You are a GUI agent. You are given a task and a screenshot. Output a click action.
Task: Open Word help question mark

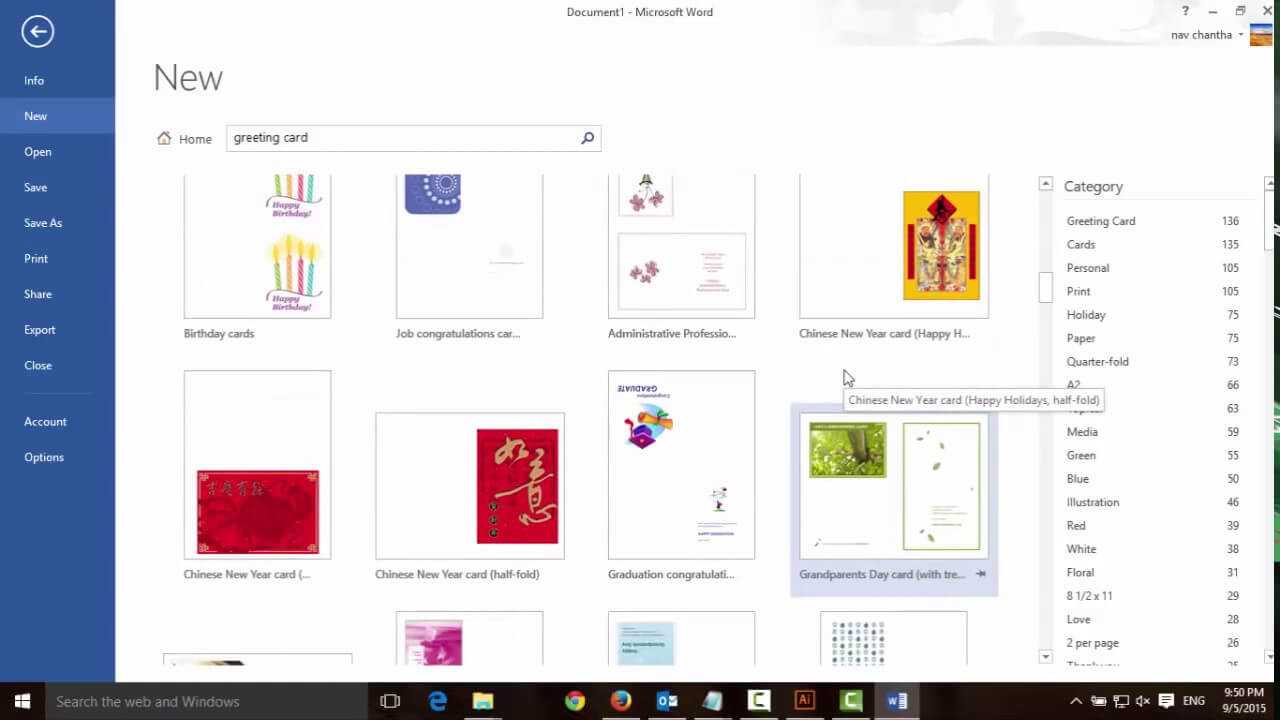[1185, 11]
